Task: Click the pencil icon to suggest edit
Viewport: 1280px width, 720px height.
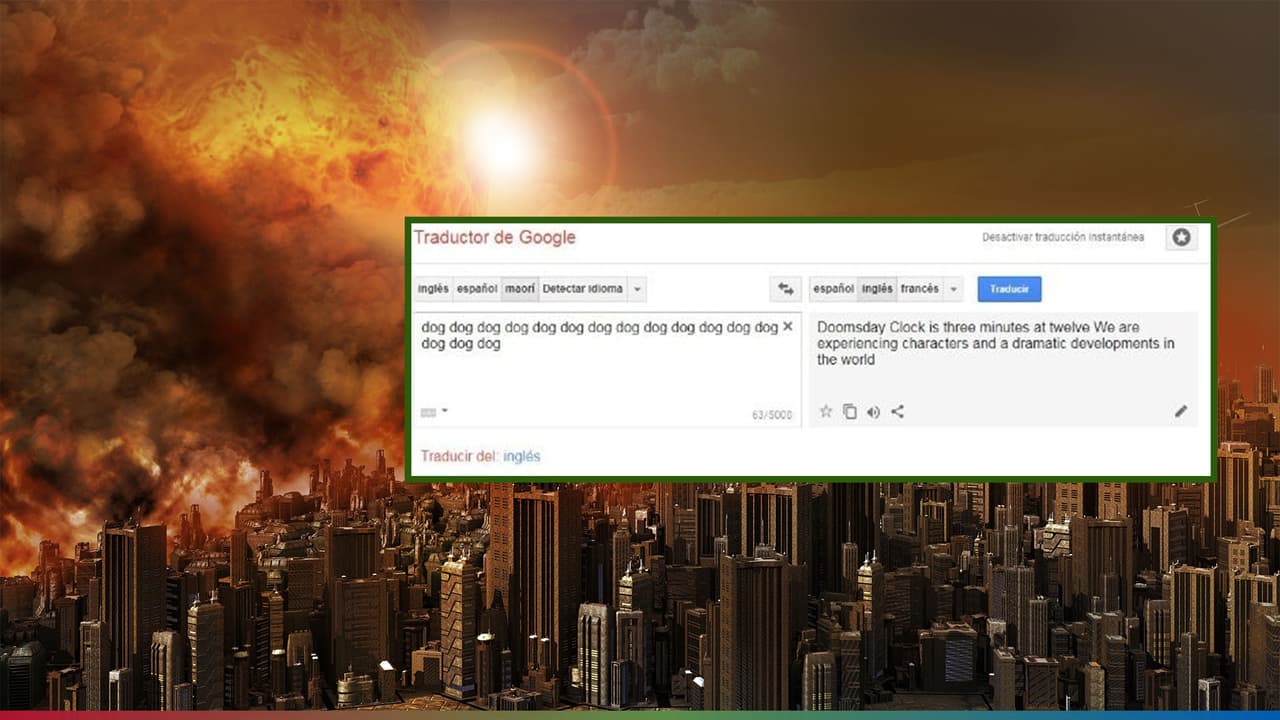Action: [1181, 411]
